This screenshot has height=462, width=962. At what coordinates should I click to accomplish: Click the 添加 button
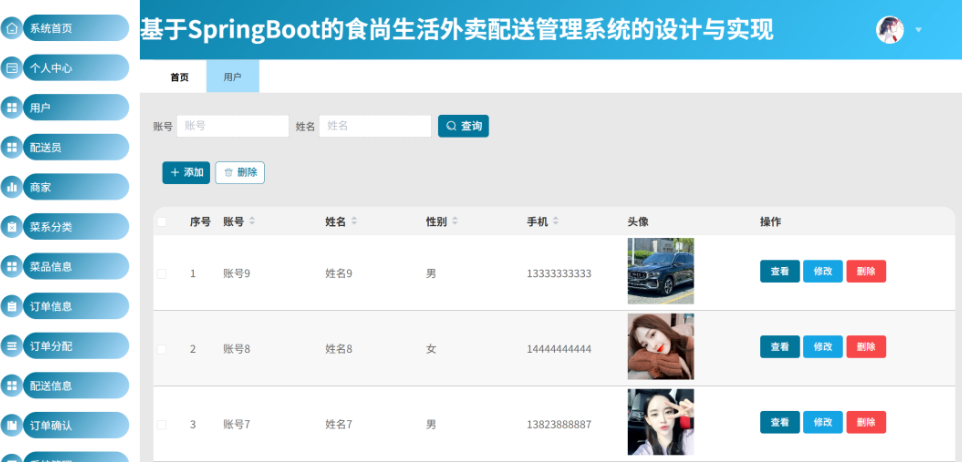point(186,172)
